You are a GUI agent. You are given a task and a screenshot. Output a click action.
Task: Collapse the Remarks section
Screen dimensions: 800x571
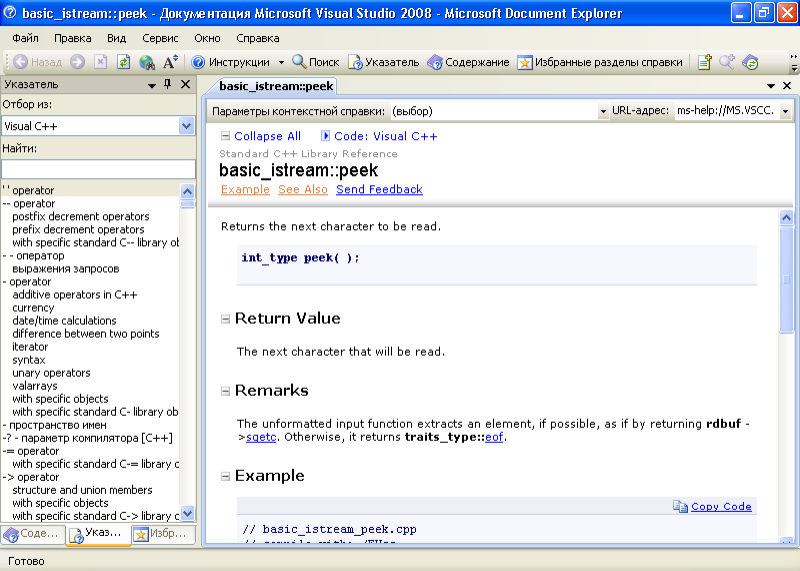point(225,391)
